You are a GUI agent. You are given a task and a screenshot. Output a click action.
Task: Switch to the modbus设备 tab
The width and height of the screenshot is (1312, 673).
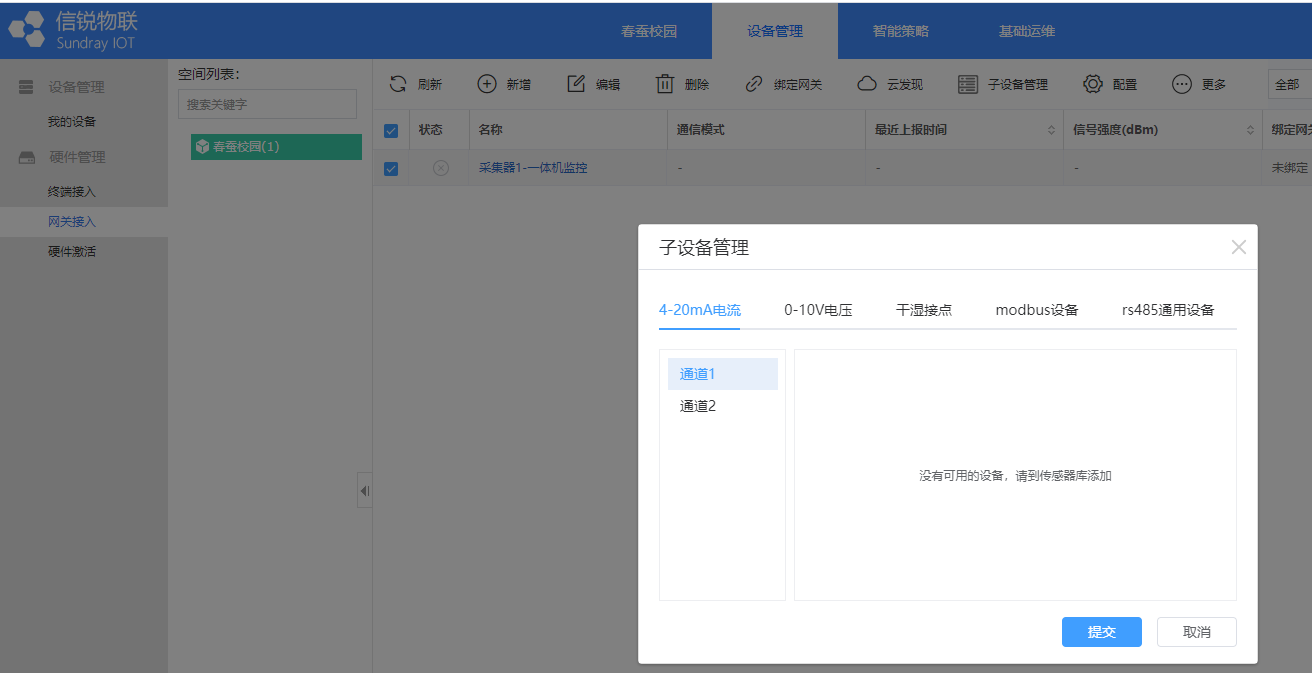pos(1037,310)
